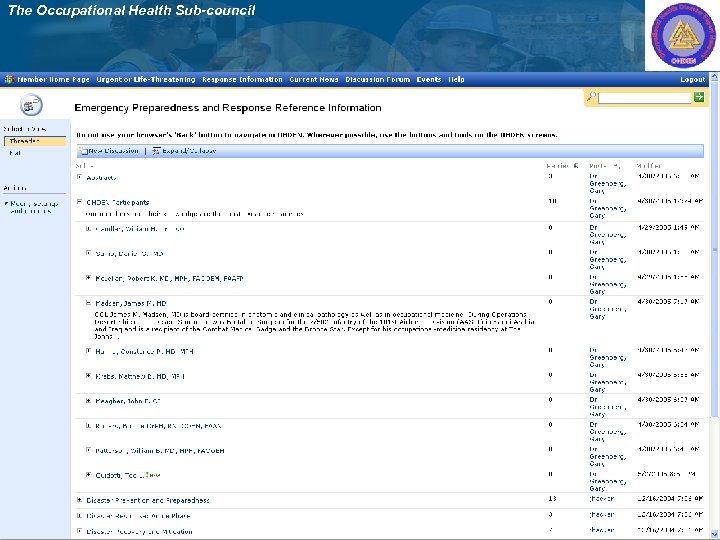This screenshot has width=720, height=540.
Task: Sort by the Modified column header
Action: (x=649, y=166)
